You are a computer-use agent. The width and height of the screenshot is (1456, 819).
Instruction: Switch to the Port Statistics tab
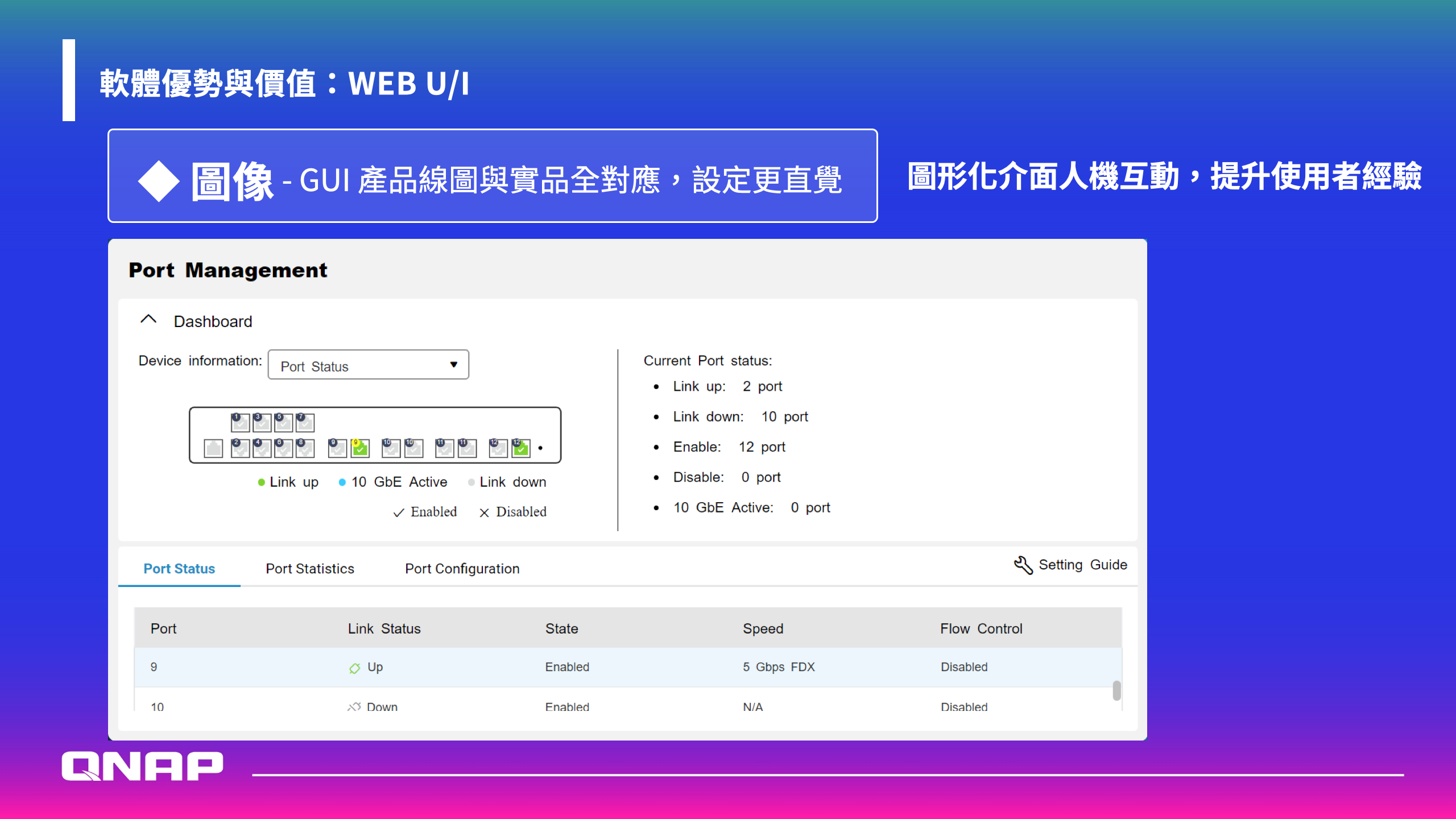click(x=310, y=569)
